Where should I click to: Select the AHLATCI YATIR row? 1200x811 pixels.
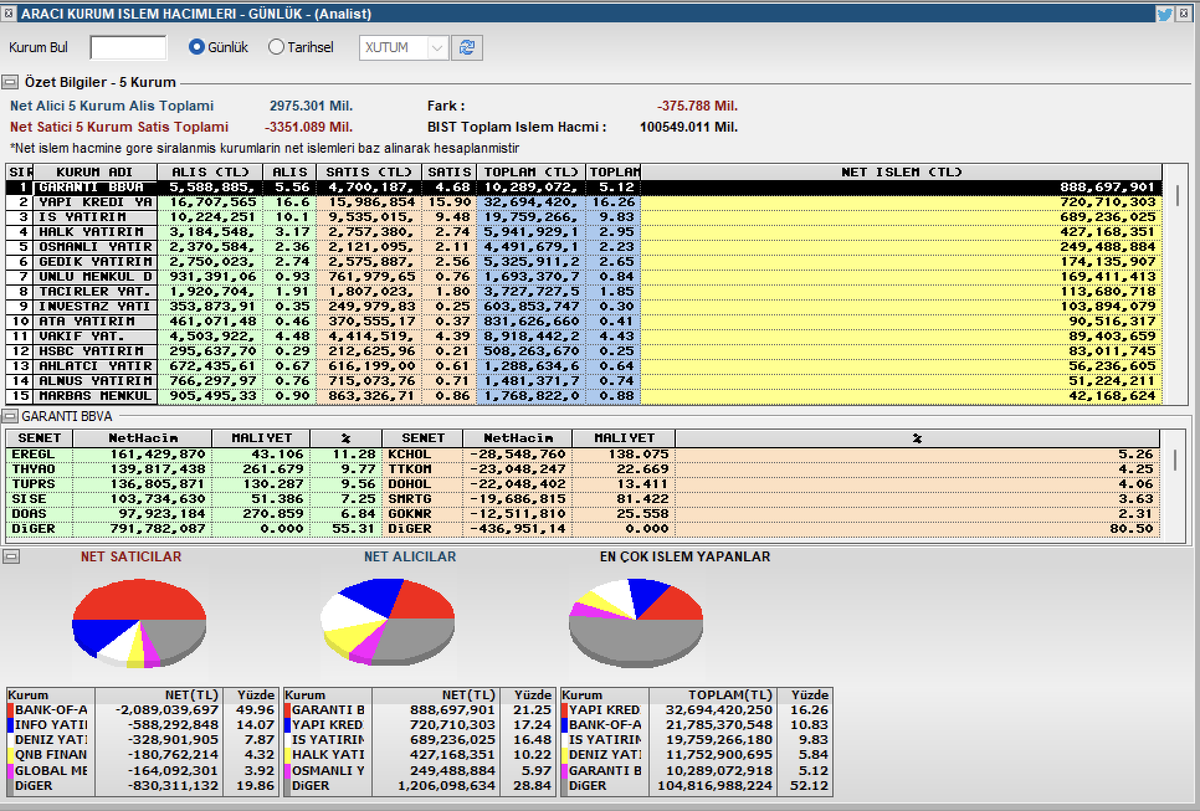(x=584, y=366)
